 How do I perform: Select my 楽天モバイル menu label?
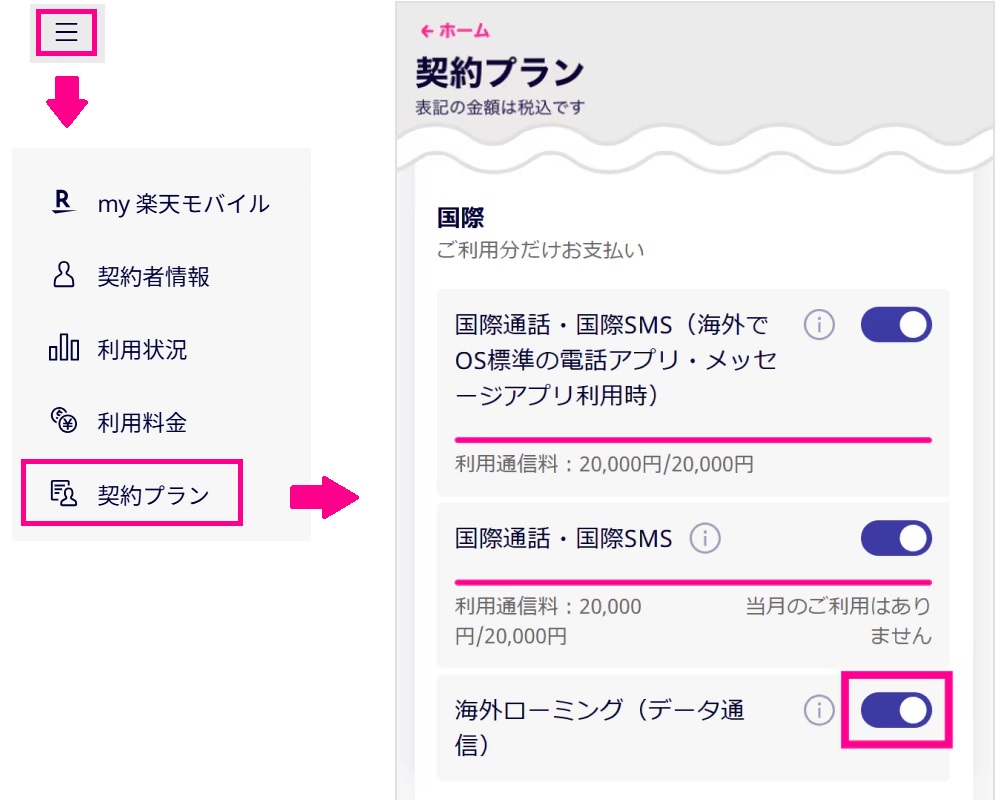(183, 204)
